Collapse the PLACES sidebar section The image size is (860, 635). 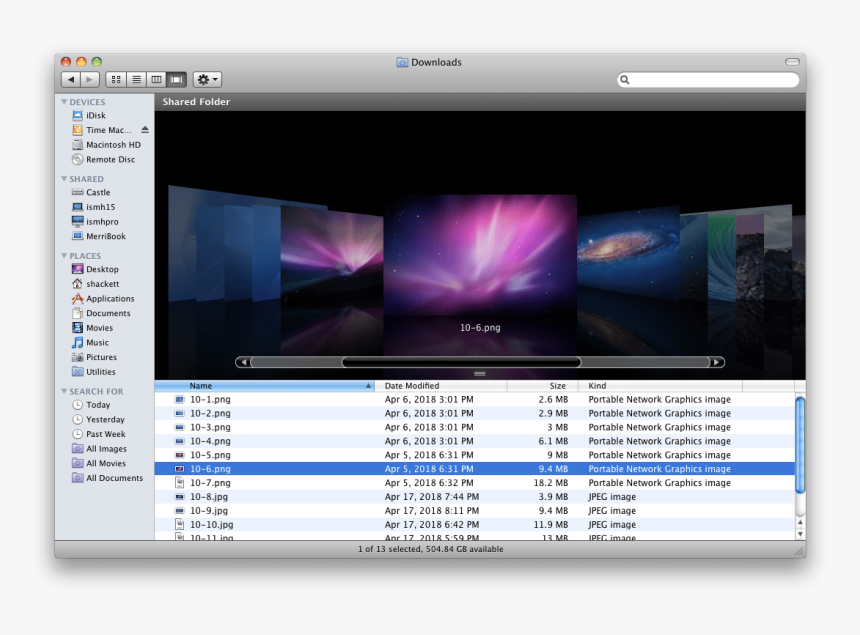pos(64,256)
